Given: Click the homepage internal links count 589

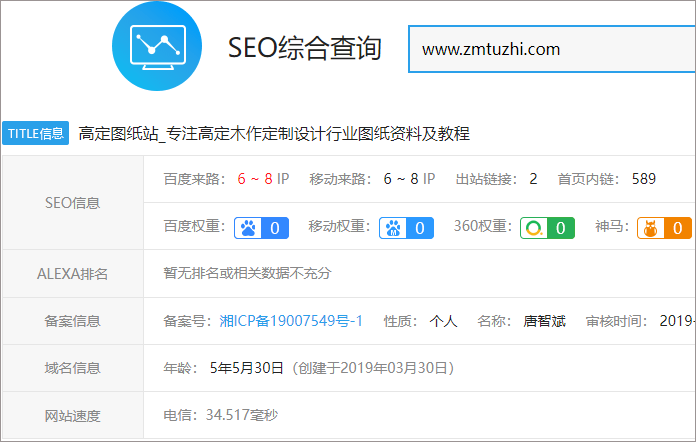Looking at the screenshot, I should pyautogui.click(x=644, y=179).
